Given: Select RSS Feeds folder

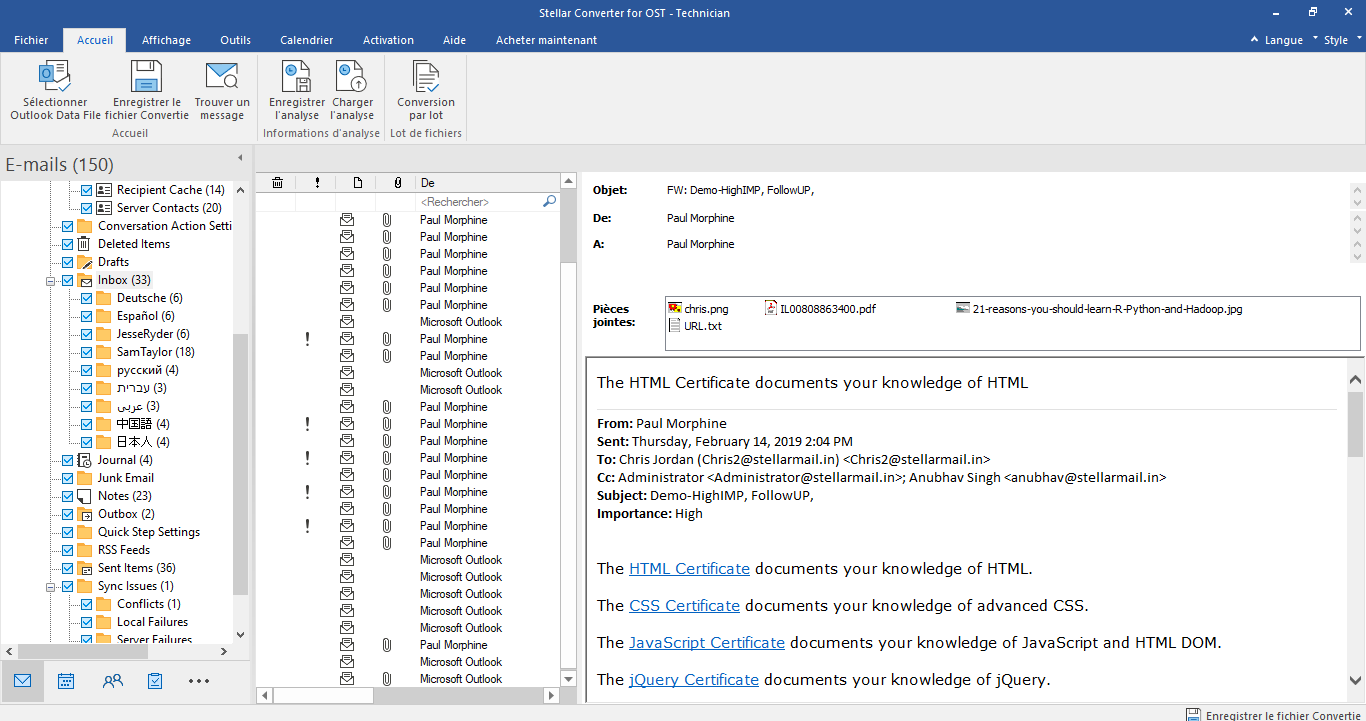Looking at the screenshot, I should click(x=123, y=550).
